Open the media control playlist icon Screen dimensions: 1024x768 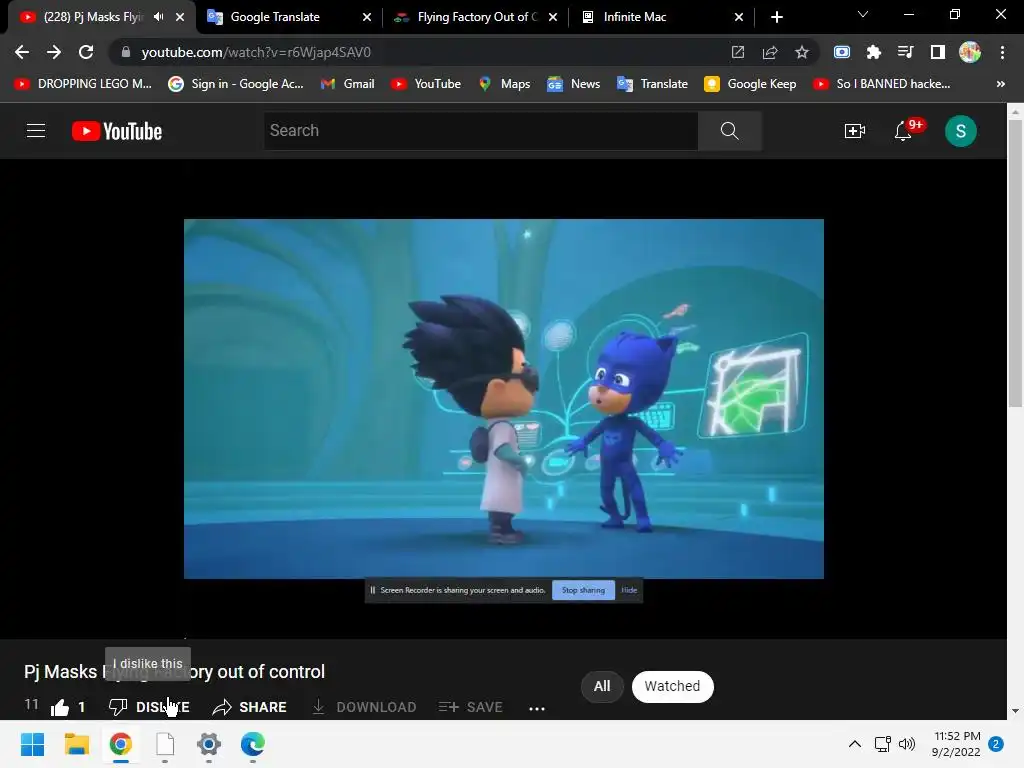tap(906, 52)
